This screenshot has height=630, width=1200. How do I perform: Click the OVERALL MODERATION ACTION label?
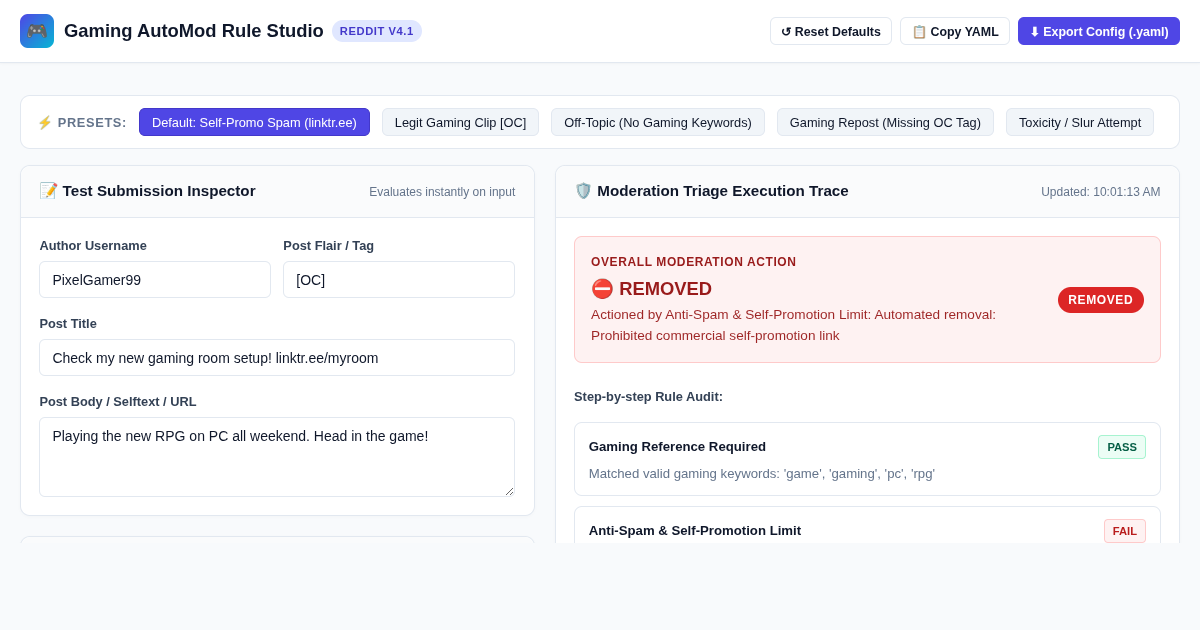click(694, 262)
